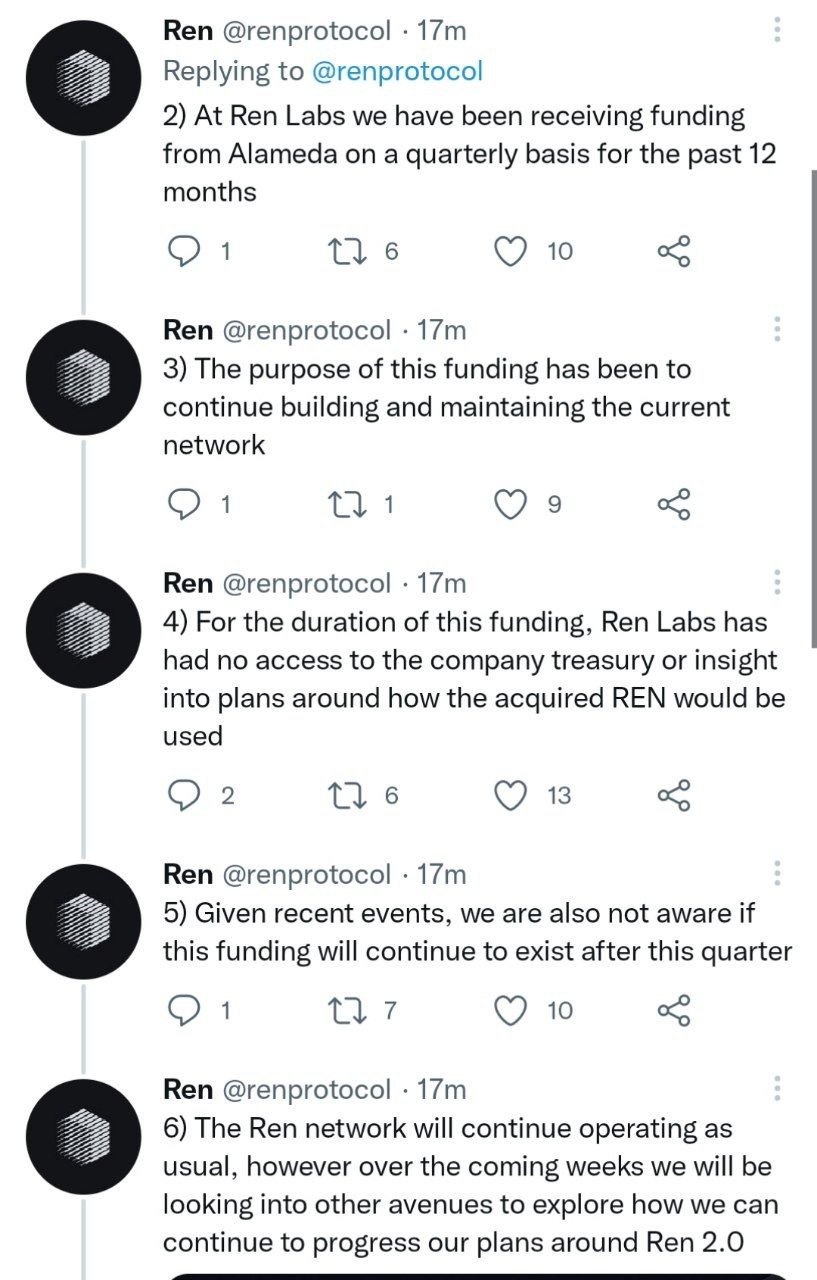The height and width of the screenshot is (1280, 817).
Task: Share tweet 4 about treasury access
Action: (673, 795)
